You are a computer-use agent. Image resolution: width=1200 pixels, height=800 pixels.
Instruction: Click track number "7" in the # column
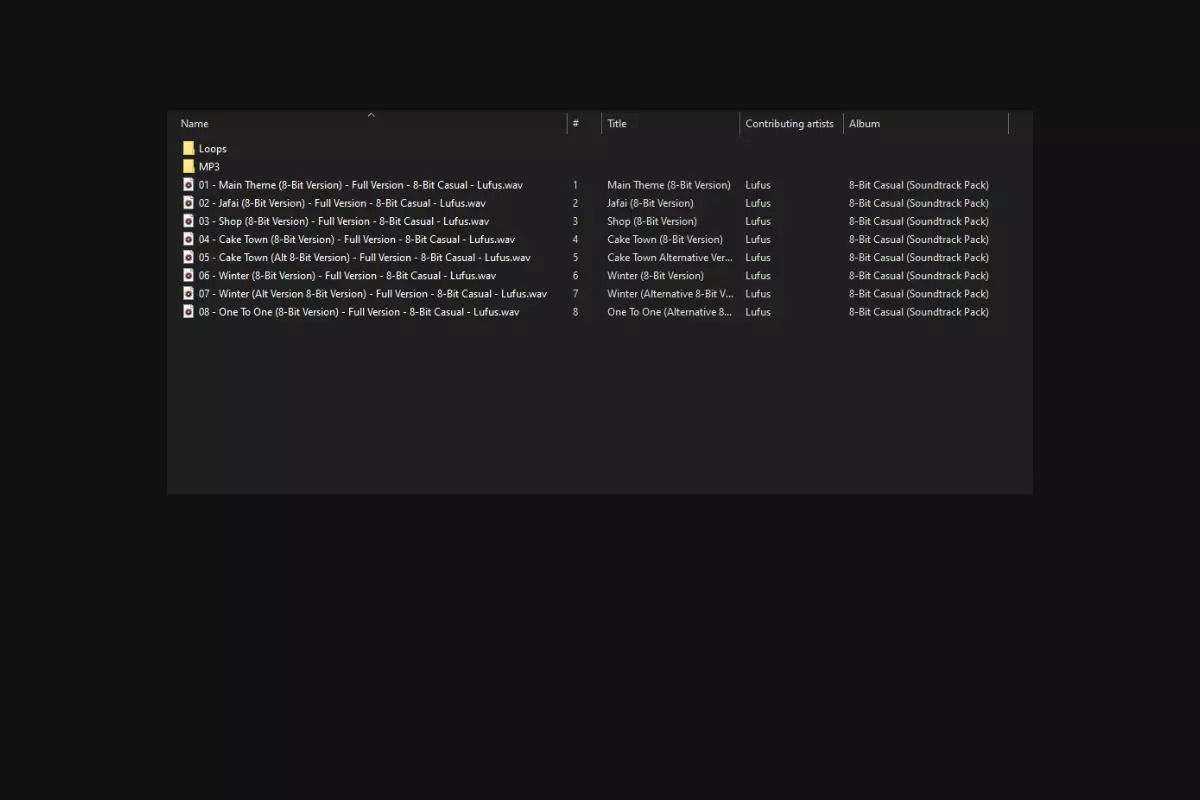click(575, 293)
